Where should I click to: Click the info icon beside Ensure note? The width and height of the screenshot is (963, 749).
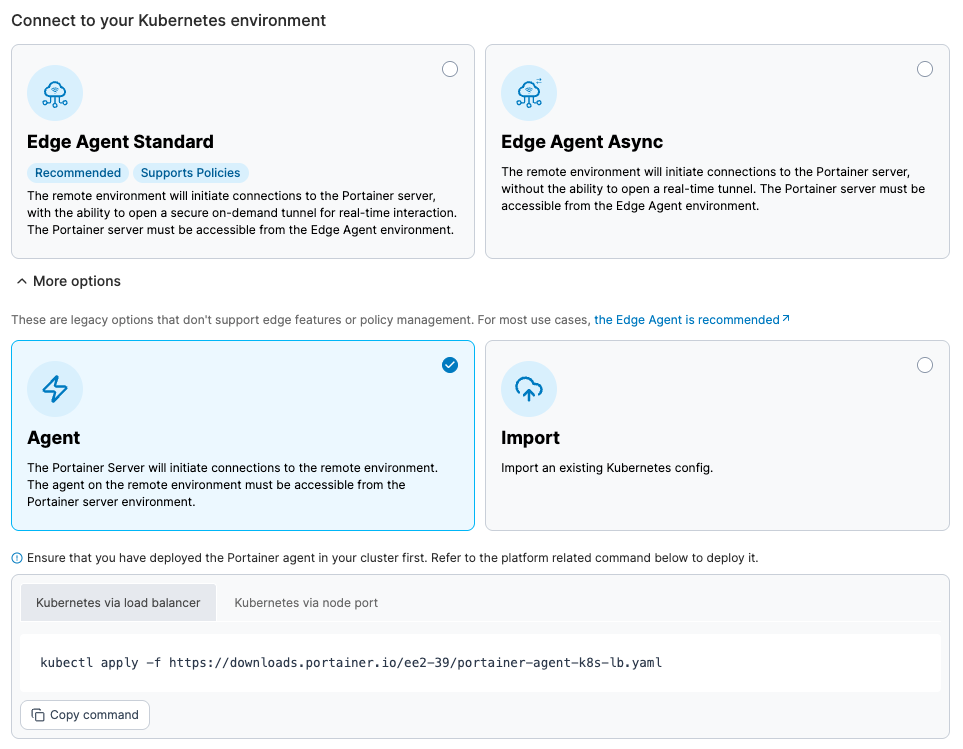(x=17, y=558)
